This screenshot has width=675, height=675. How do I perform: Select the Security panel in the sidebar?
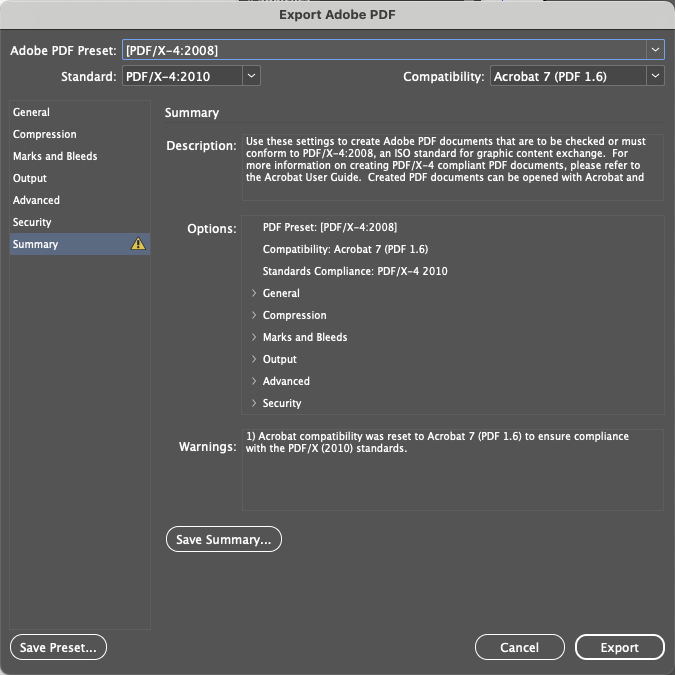tap(80, 222)
